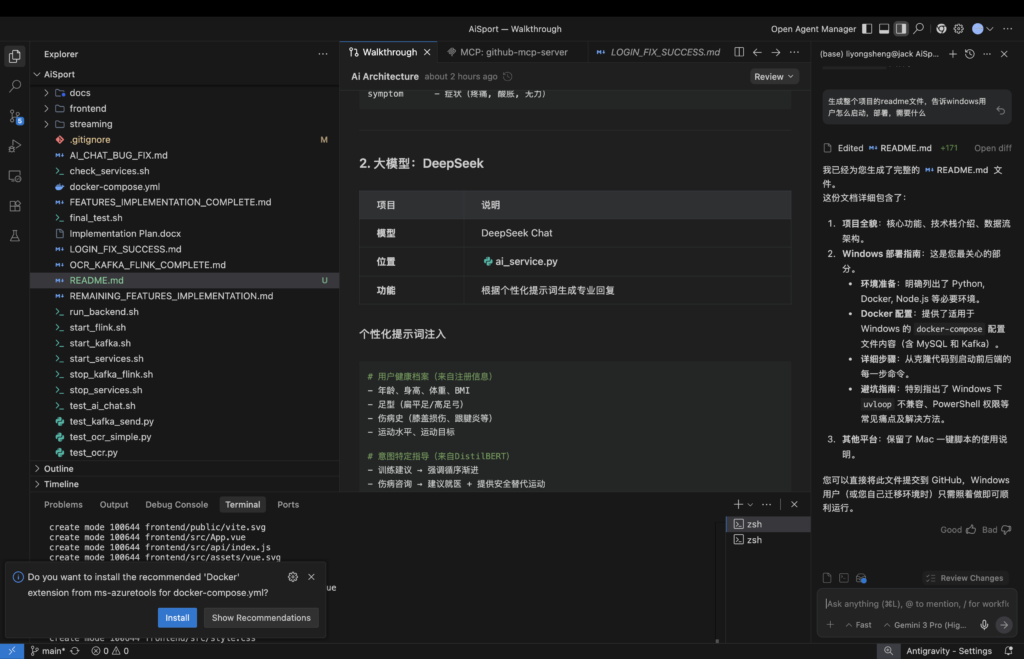1024x659 pixels.
Task: Open ai_service.py link in table
Action: (x=520, y=261)
